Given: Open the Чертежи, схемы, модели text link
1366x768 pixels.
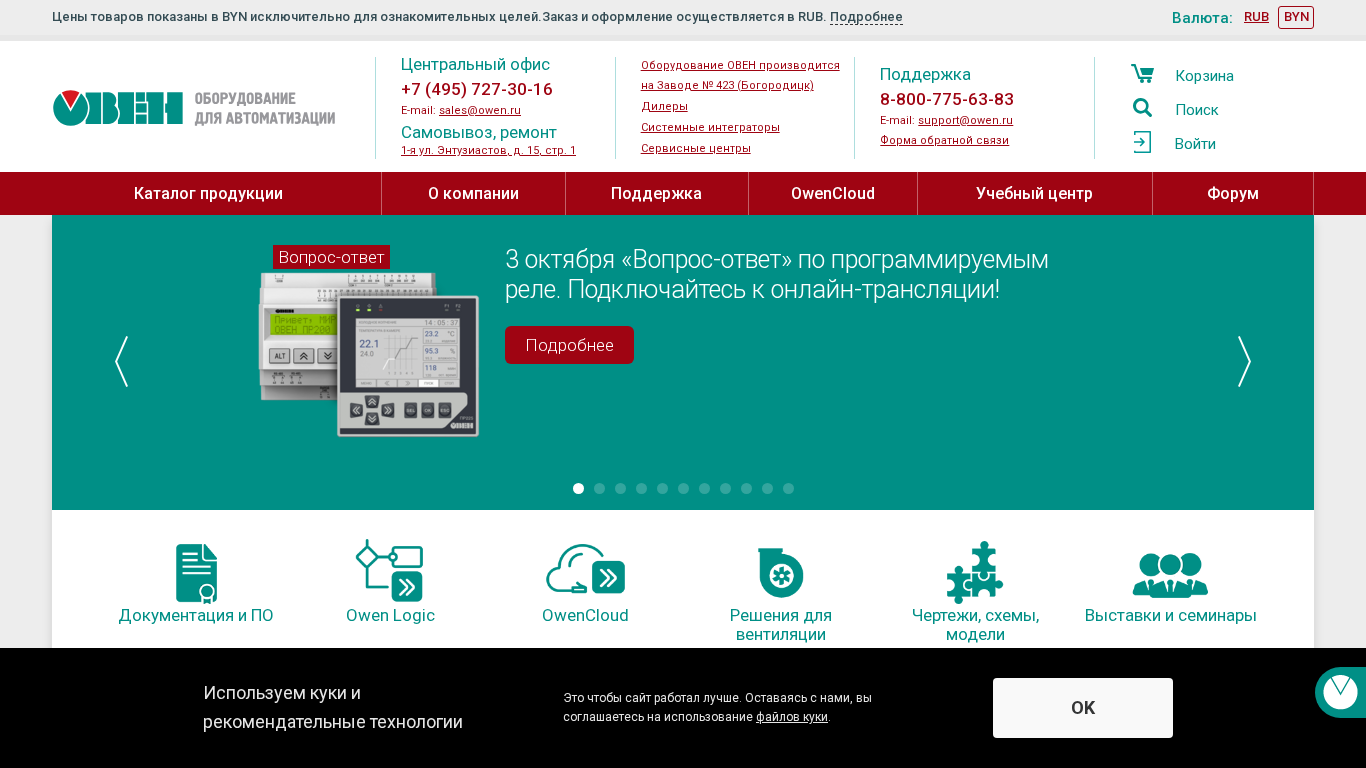Looking at the screenshot, I should [975, 624].
